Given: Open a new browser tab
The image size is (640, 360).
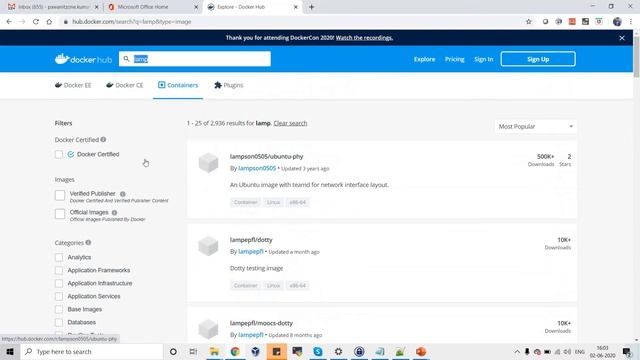Looking at the screenshot, I should (x=311, y=7).
